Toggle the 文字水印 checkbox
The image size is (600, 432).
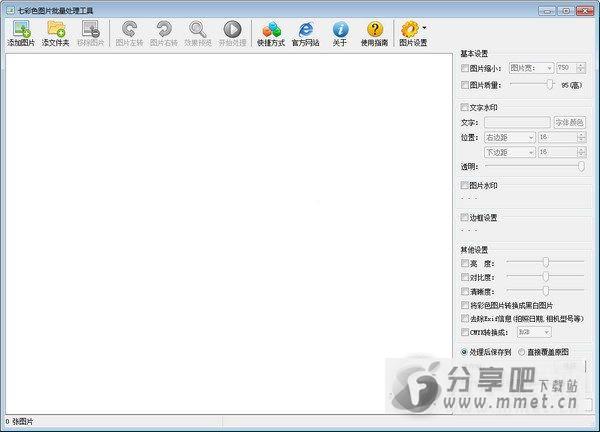click(x=465, y=107)
